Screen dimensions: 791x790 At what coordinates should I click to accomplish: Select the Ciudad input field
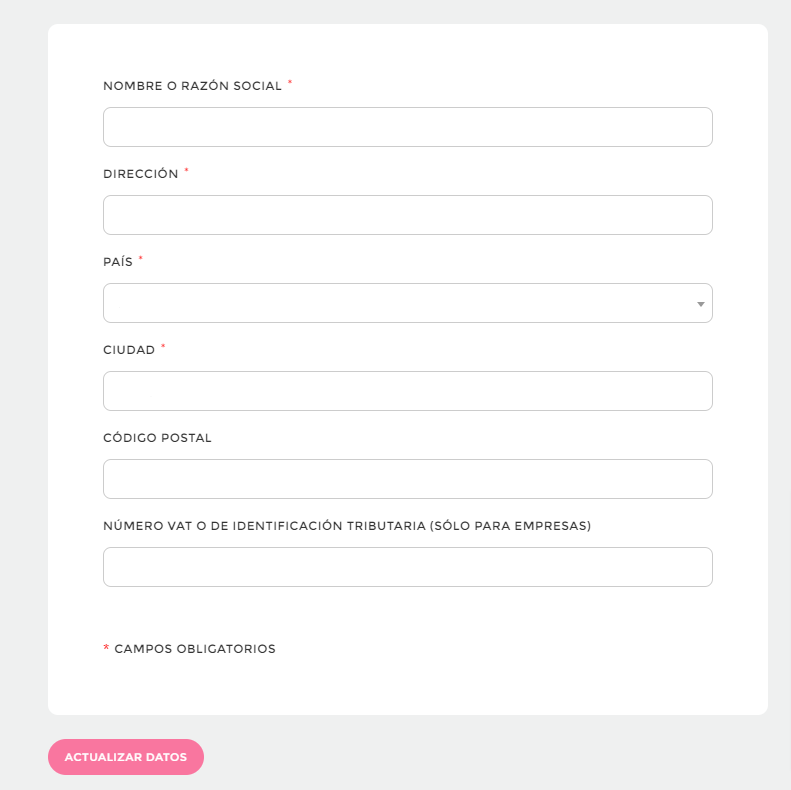(407, 391)
